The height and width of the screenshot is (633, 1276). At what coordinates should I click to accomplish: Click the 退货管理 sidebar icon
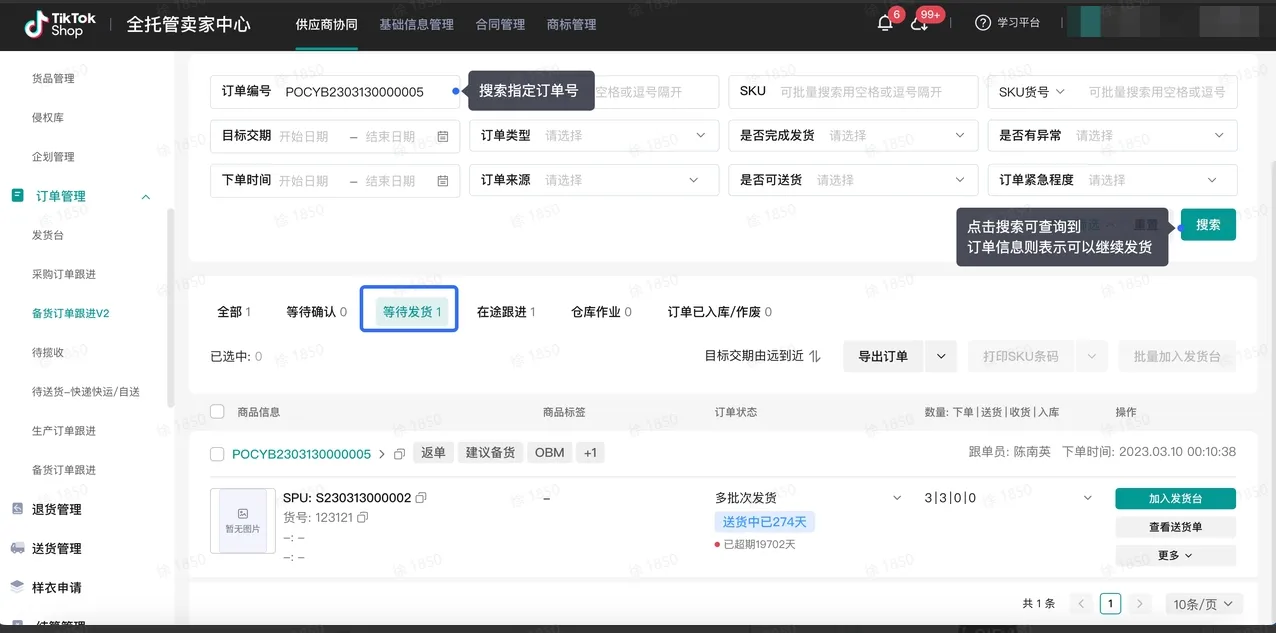(17, 509)
